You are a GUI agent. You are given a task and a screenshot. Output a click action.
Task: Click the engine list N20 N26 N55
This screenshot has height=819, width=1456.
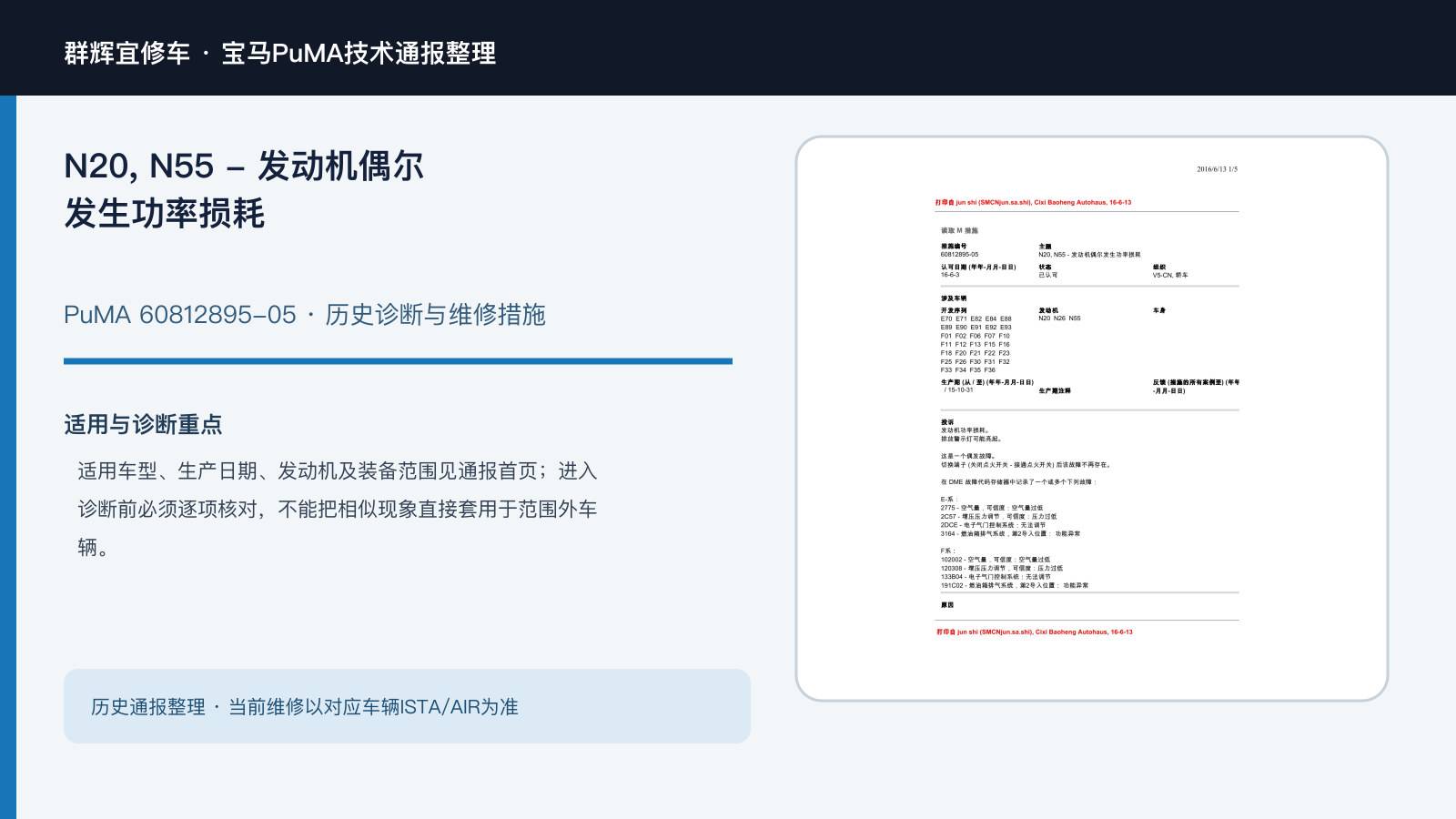coord(1059,318)
